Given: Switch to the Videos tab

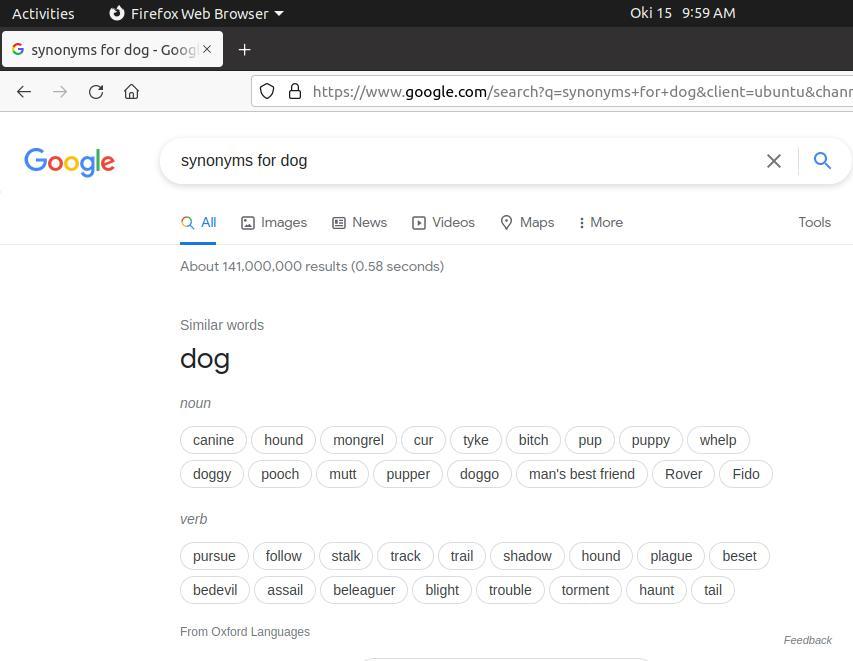Looking at the screenshot, I should (x=443, y=223).
